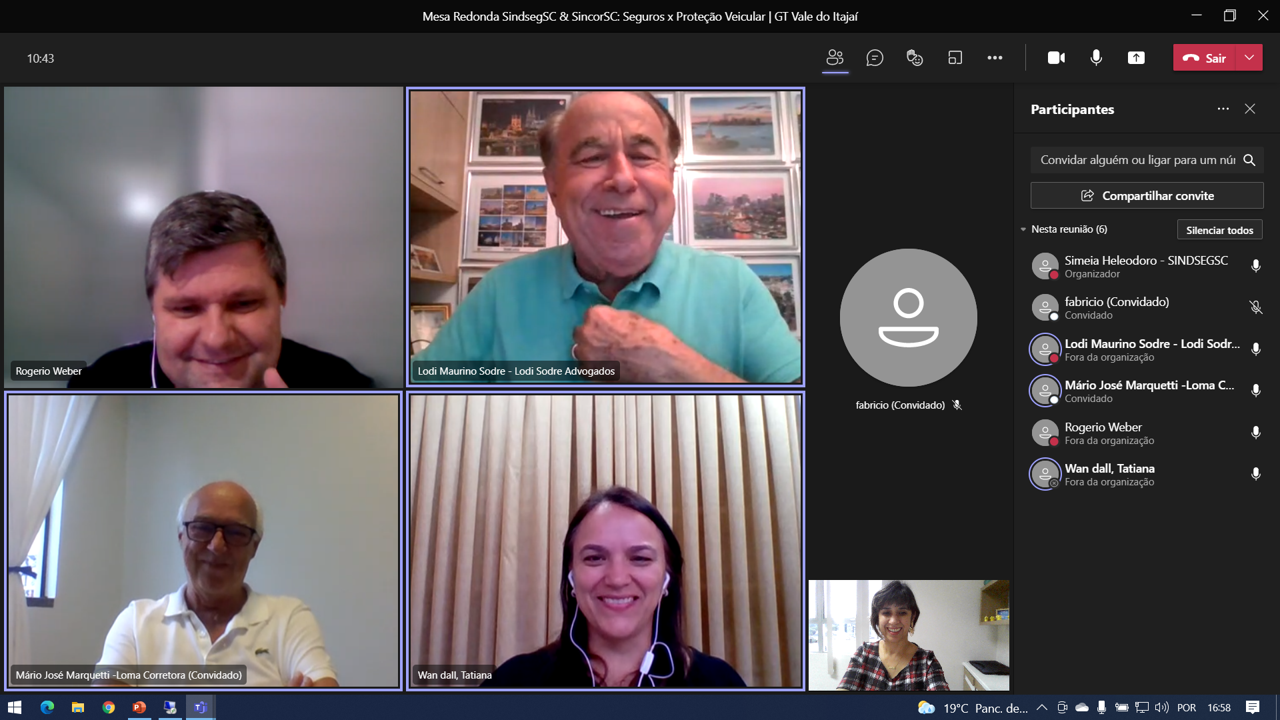Click the 'Compartilhar convite' button

1147,196
